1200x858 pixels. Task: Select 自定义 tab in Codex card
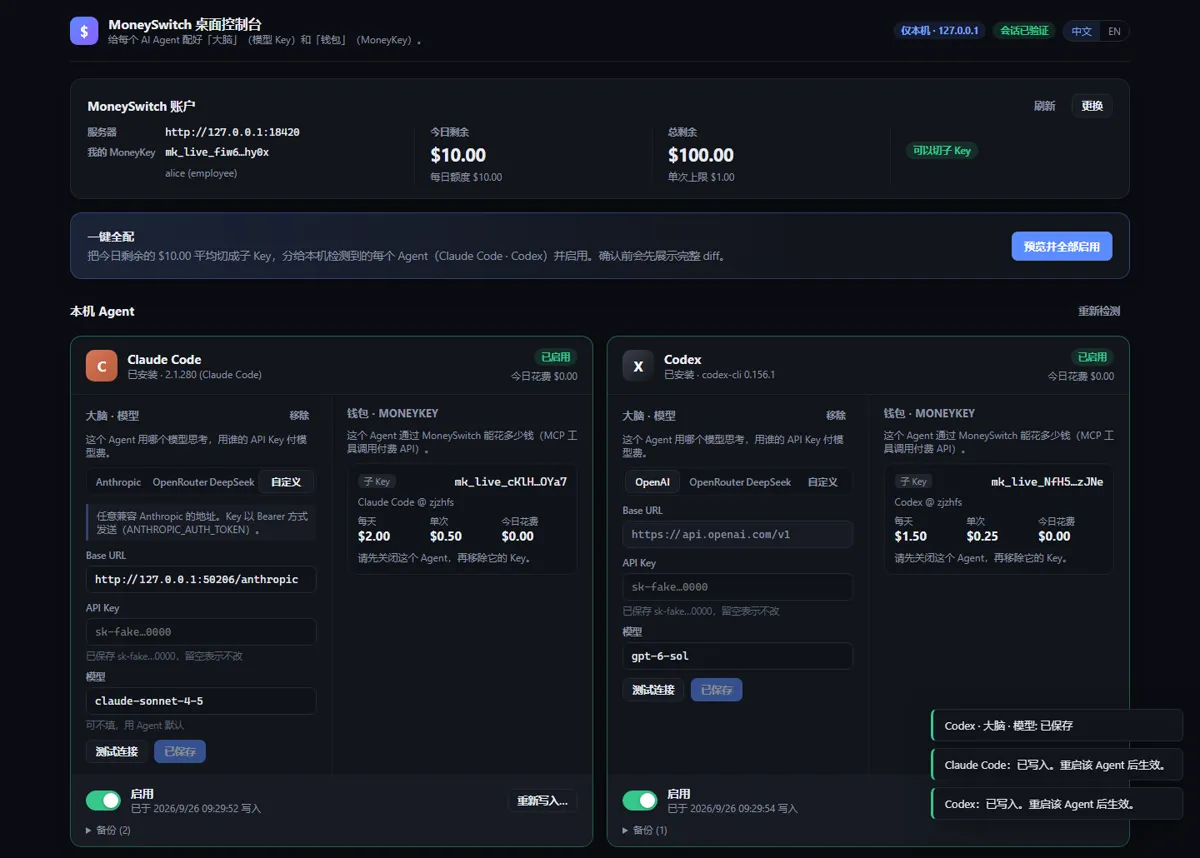823,482
